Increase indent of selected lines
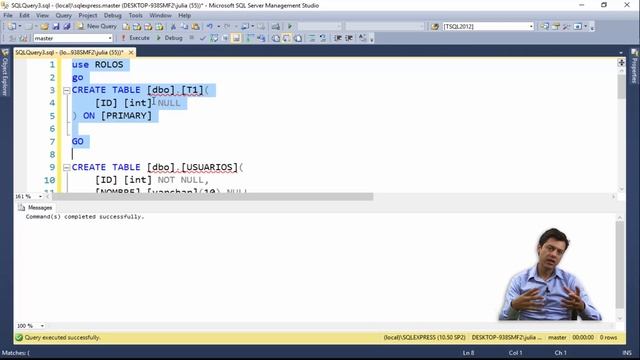 [349, 38]
